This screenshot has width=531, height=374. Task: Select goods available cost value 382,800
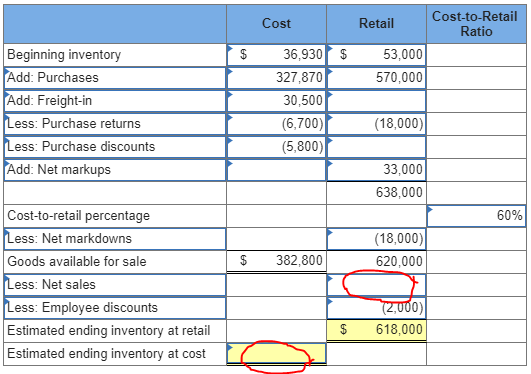pos(299,261)
